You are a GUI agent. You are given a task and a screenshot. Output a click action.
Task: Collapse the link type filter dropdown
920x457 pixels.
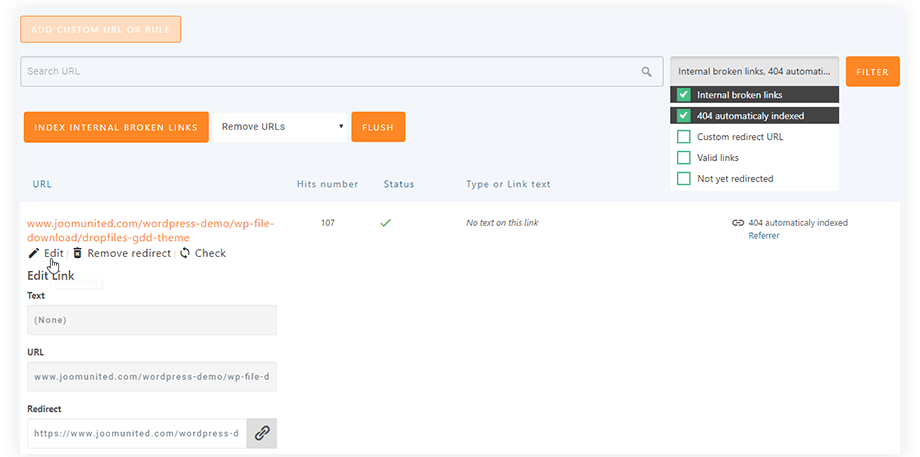coord(754,72)
